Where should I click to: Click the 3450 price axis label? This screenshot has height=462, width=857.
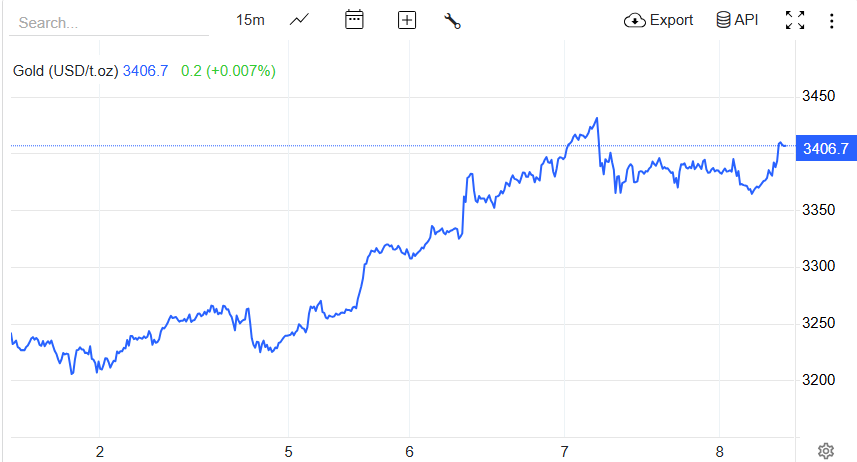(819, 96)
